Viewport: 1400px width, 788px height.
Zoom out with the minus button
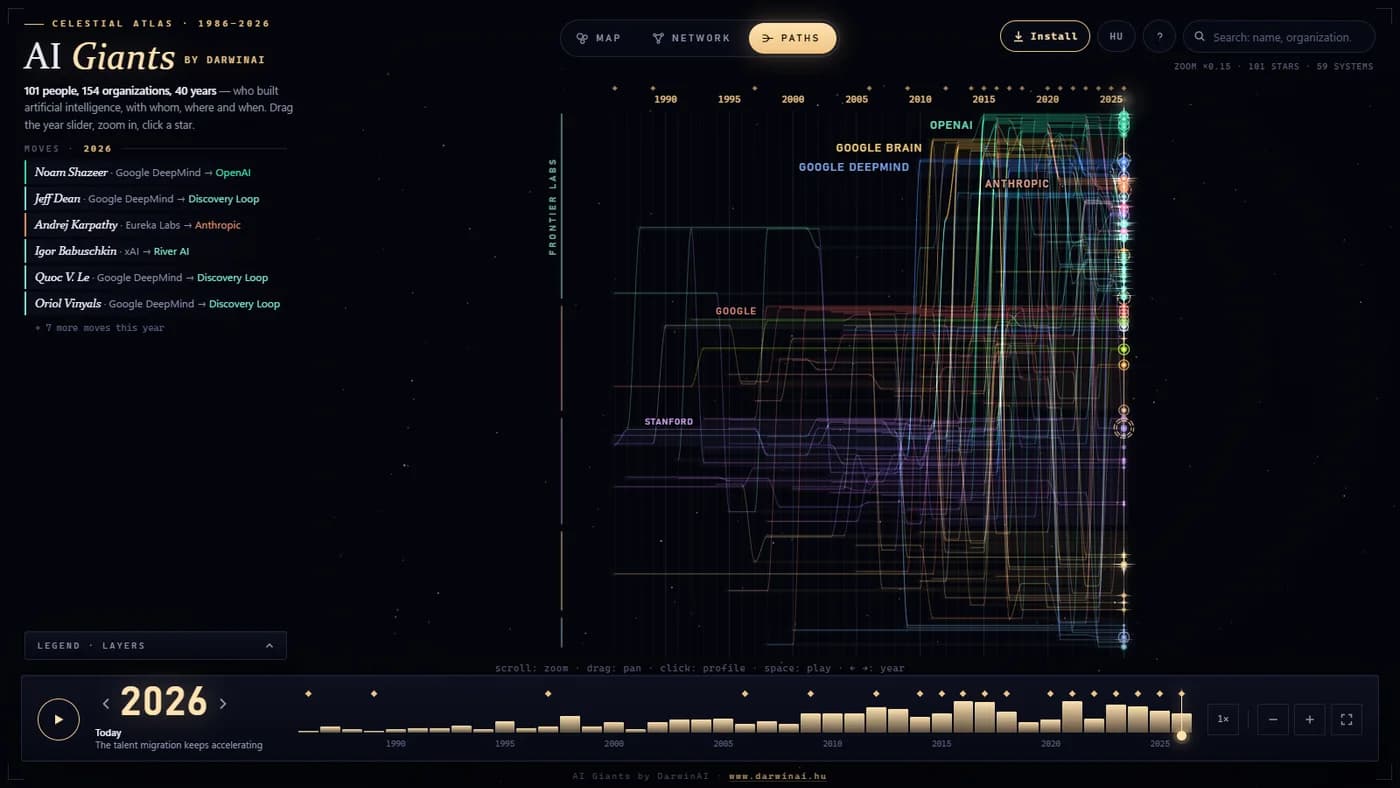[x=1273, y=719]
